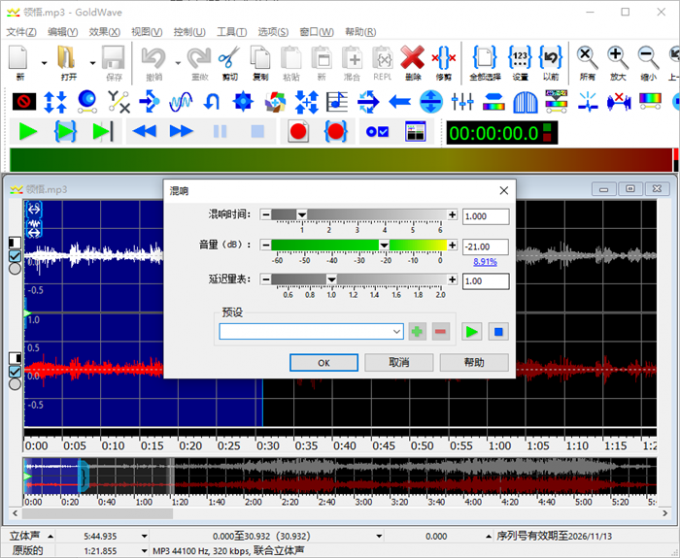Click the 设置 selection settings icon
This screenshot has width=680, height=558.
520,58
